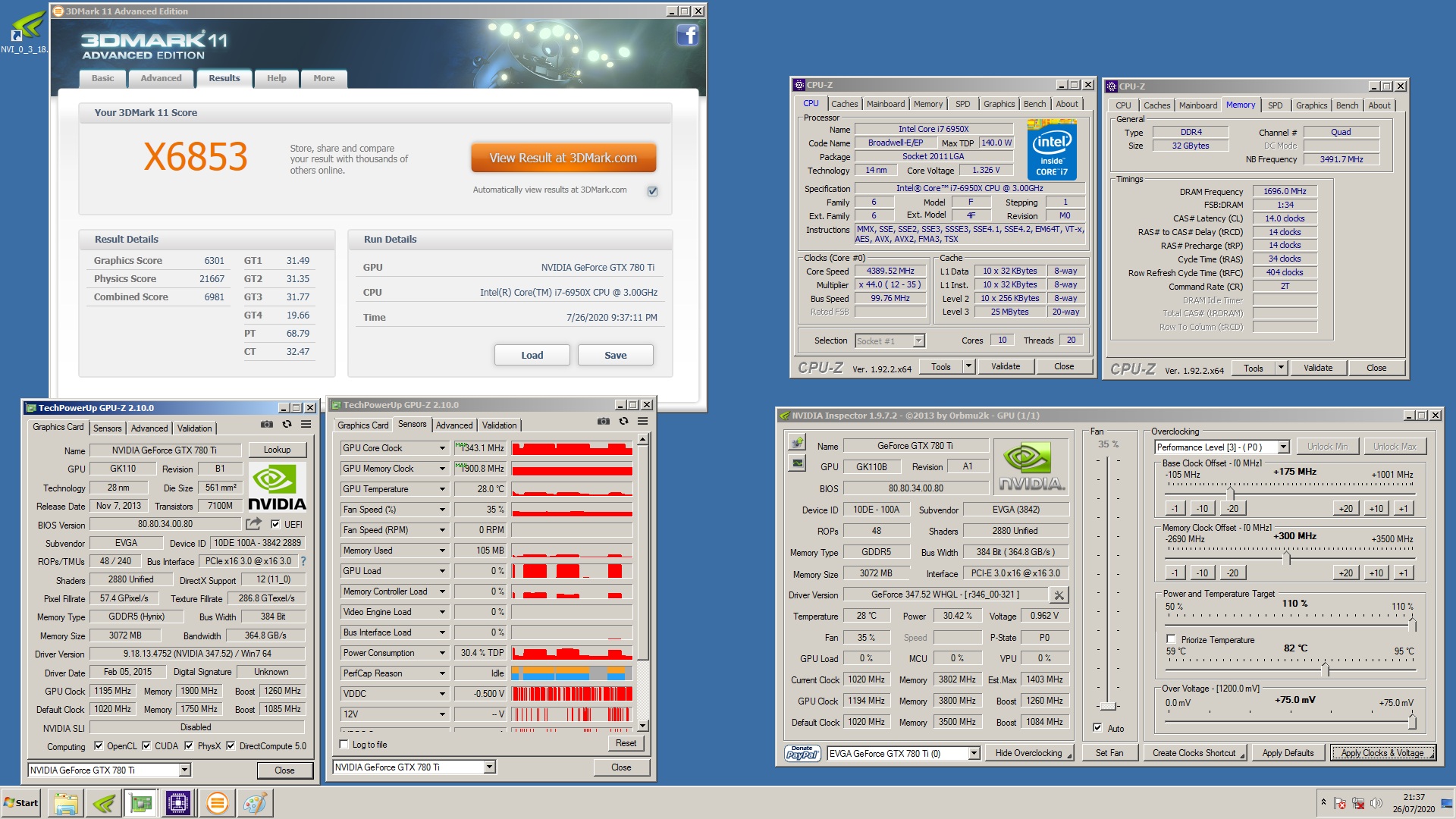The image size is (1456, 819).
Task: Click screenshot camera icon in GPU-Z Sensors window
Action: click(603, 421)
